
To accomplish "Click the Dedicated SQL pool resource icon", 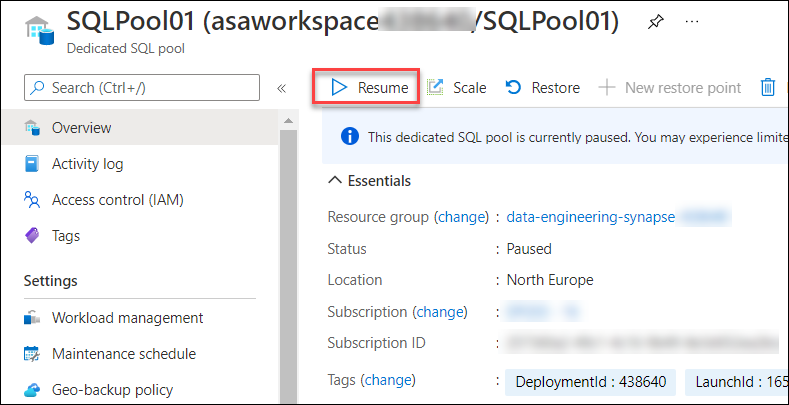I will (x=39, y=30).
